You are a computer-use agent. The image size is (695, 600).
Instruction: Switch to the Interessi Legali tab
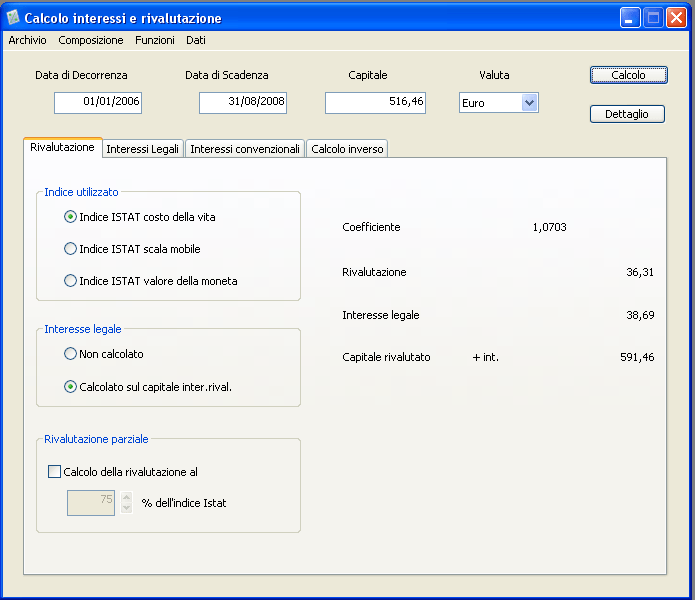click(143, 149)
